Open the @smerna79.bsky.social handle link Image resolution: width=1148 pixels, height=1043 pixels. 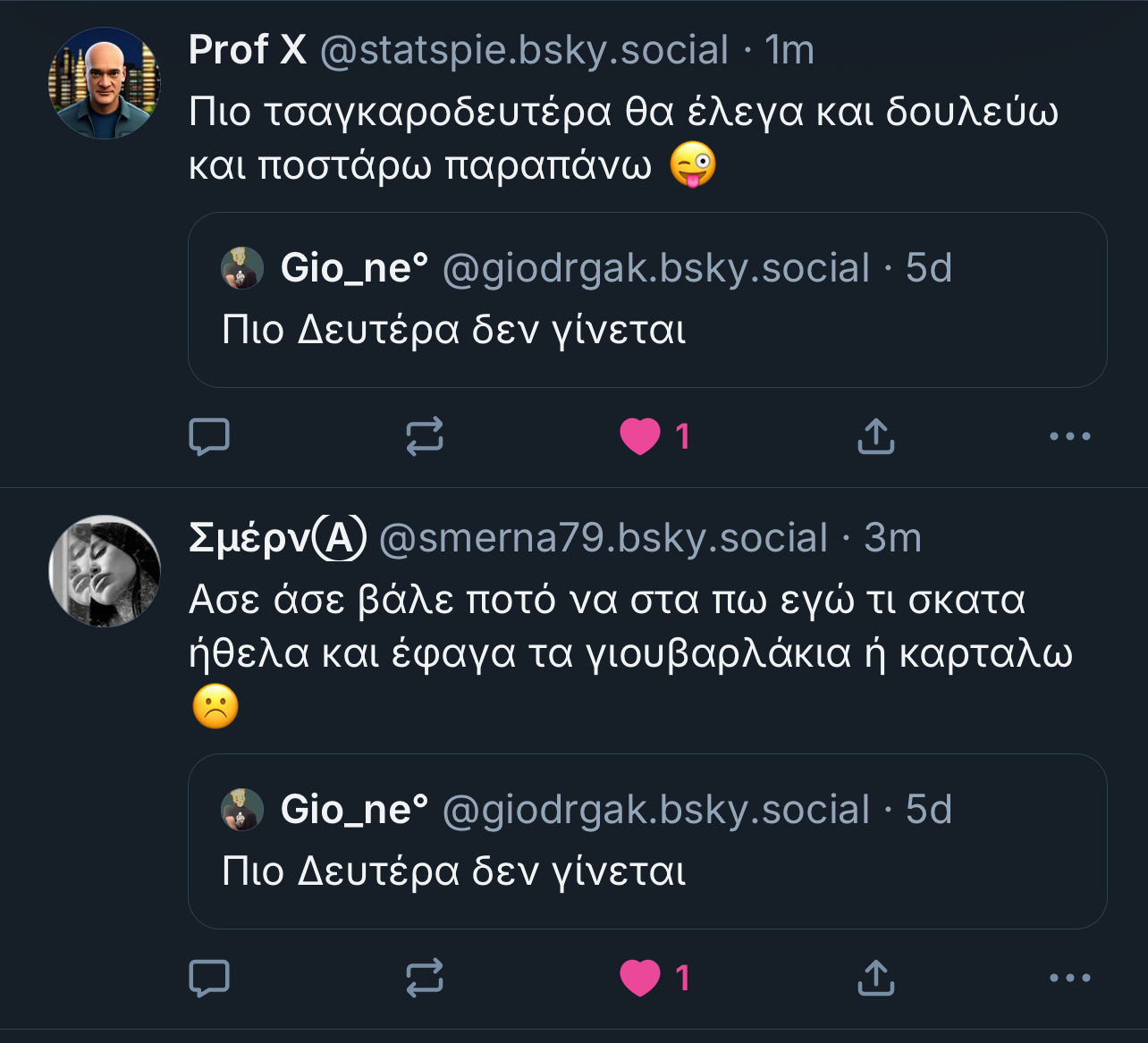(604, 538)
